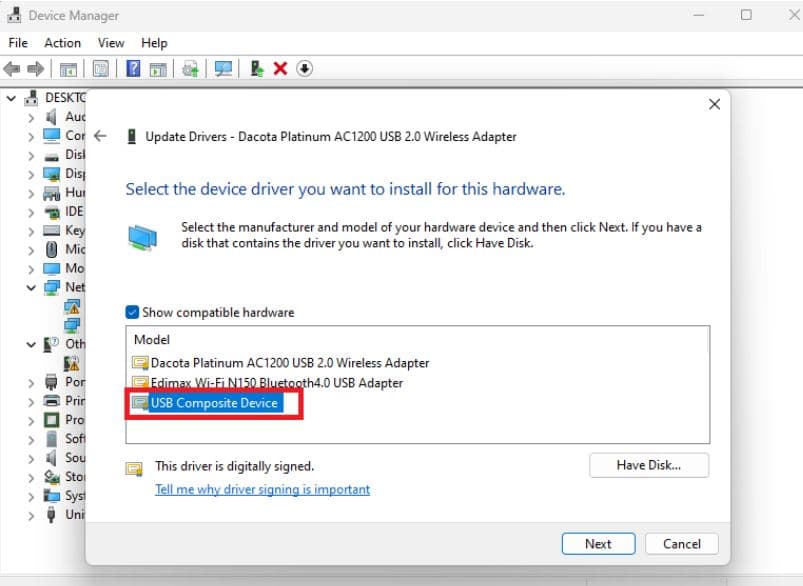Click the Next button
The image size is (803, 586).
[598, 544]
